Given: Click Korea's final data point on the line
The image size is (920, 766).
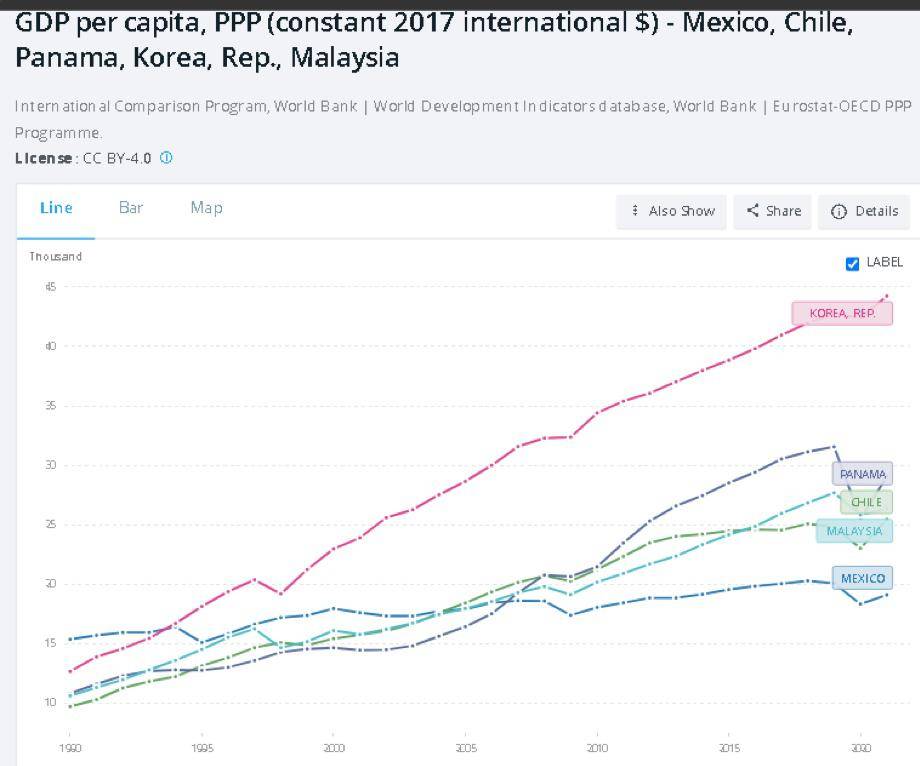Looking at the screenshot, I should tap(888, 295).
